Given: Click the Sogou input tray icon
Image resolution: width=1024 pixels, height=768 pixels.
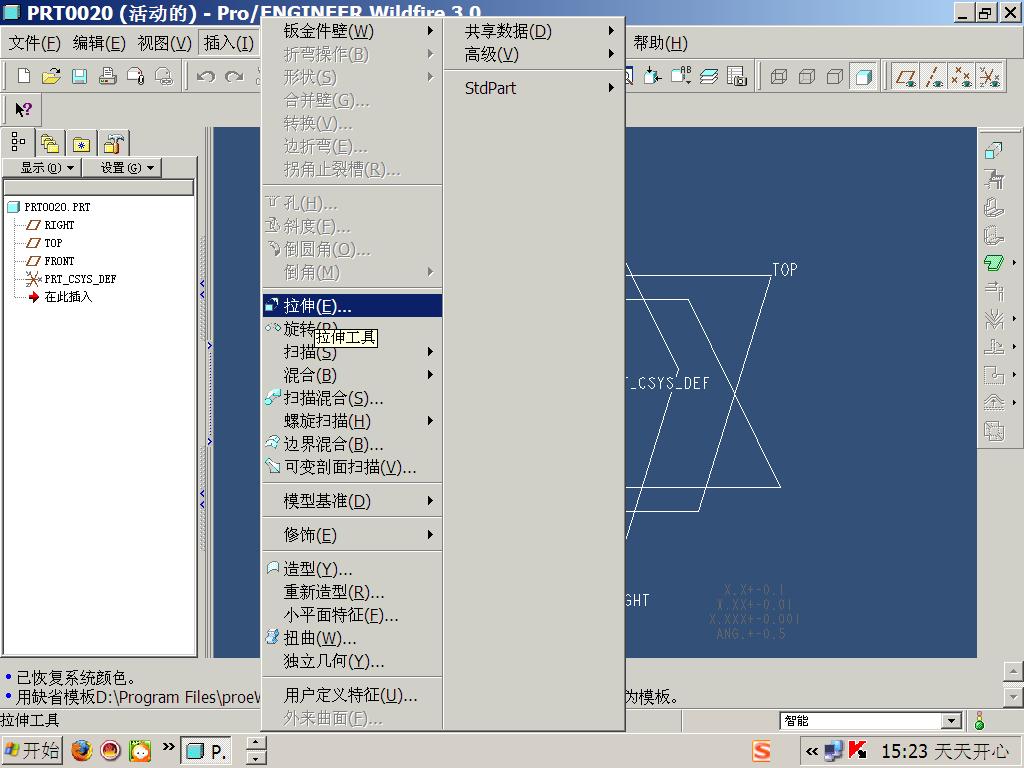Looking at the screenshot, I should [x=761, y=751].
